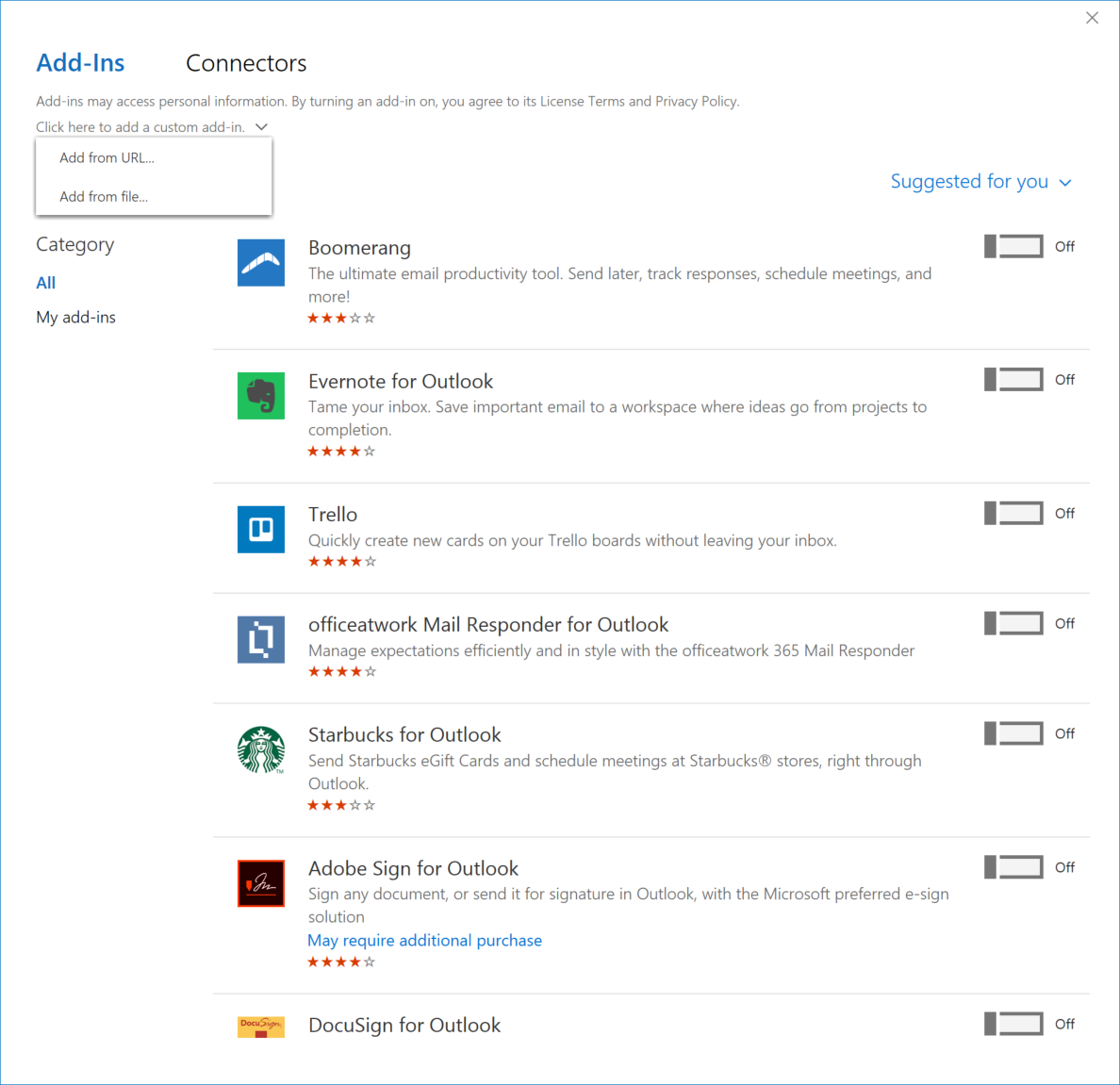The height and width of the screenshot is (1085, 1120).
Task: Open the DocuSign for Outlook title
Action: pyautogui.click(x=404, y=1026)
